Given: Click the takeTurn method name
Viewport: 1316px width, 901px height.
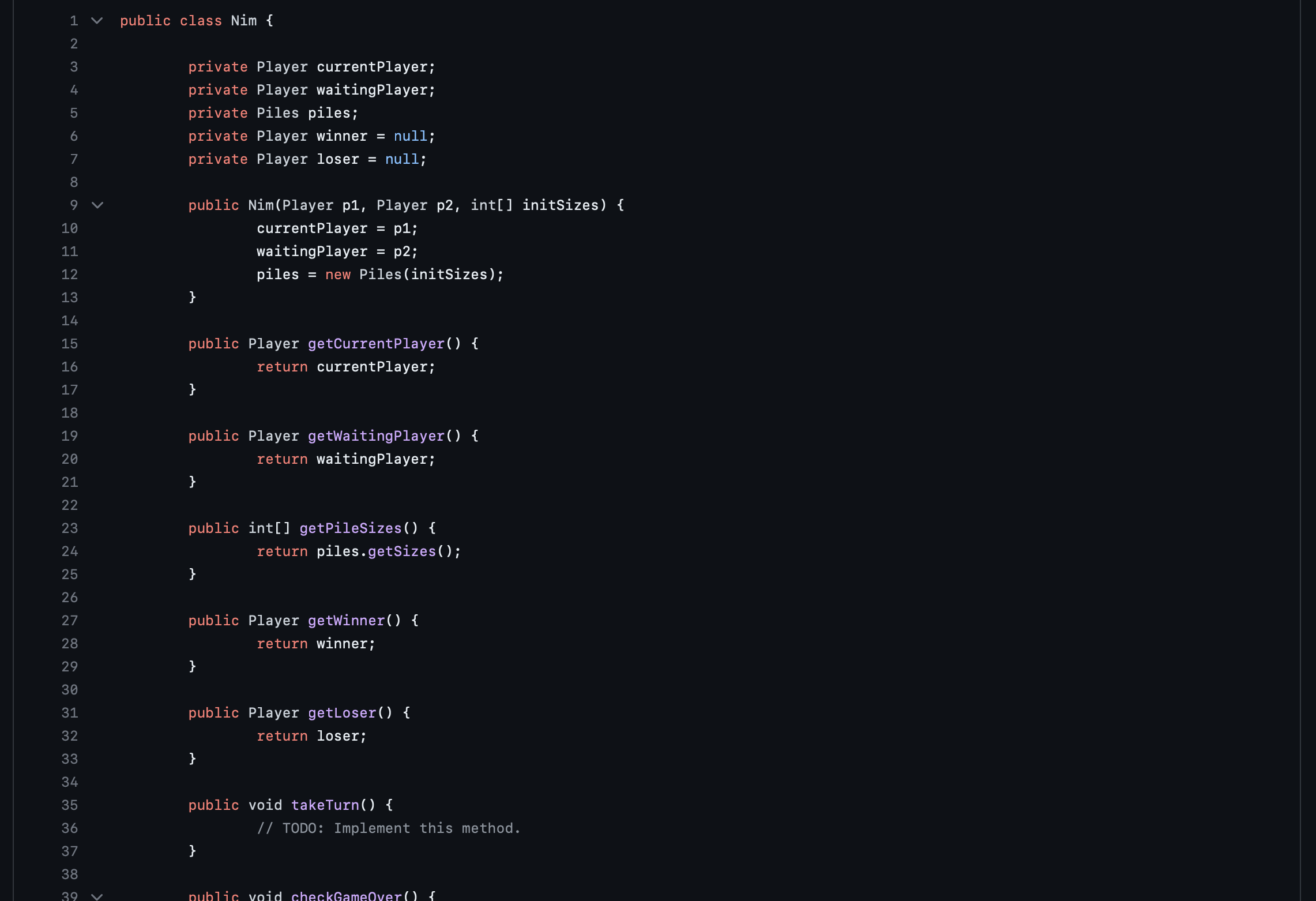Looking at the screenshot, I should pyautogui.click(x=325, y=805).
